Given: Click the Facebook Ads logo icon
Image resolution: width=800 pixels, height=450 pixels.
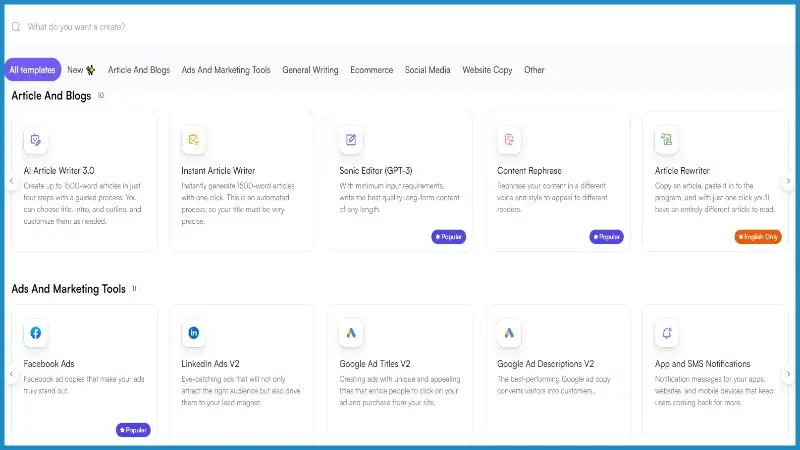Looking at the screenshot, I should 36,333.
